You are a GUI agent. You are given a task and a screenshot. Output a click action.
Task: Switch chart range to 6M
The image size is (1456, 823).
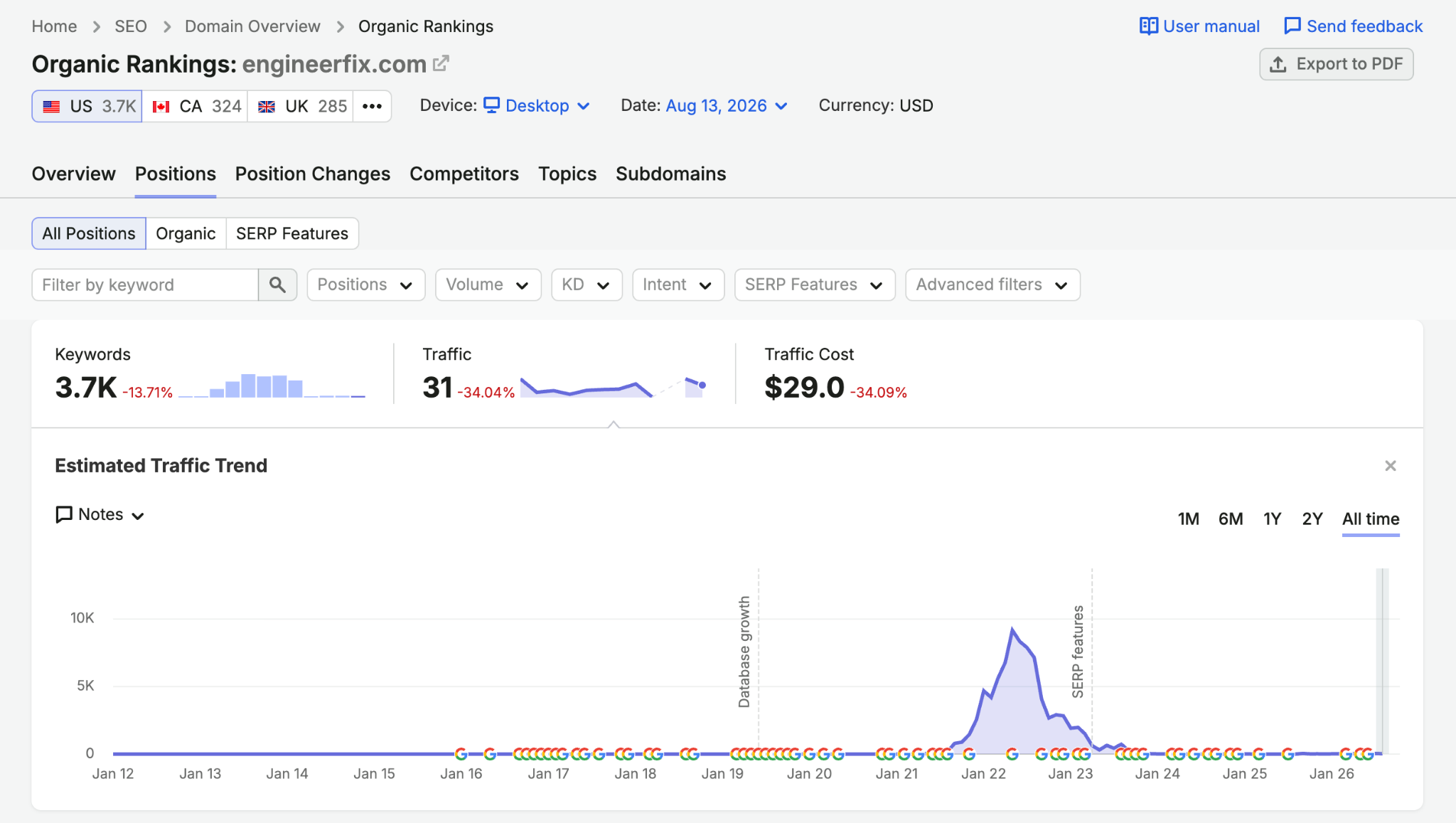tap(1231, 519)
